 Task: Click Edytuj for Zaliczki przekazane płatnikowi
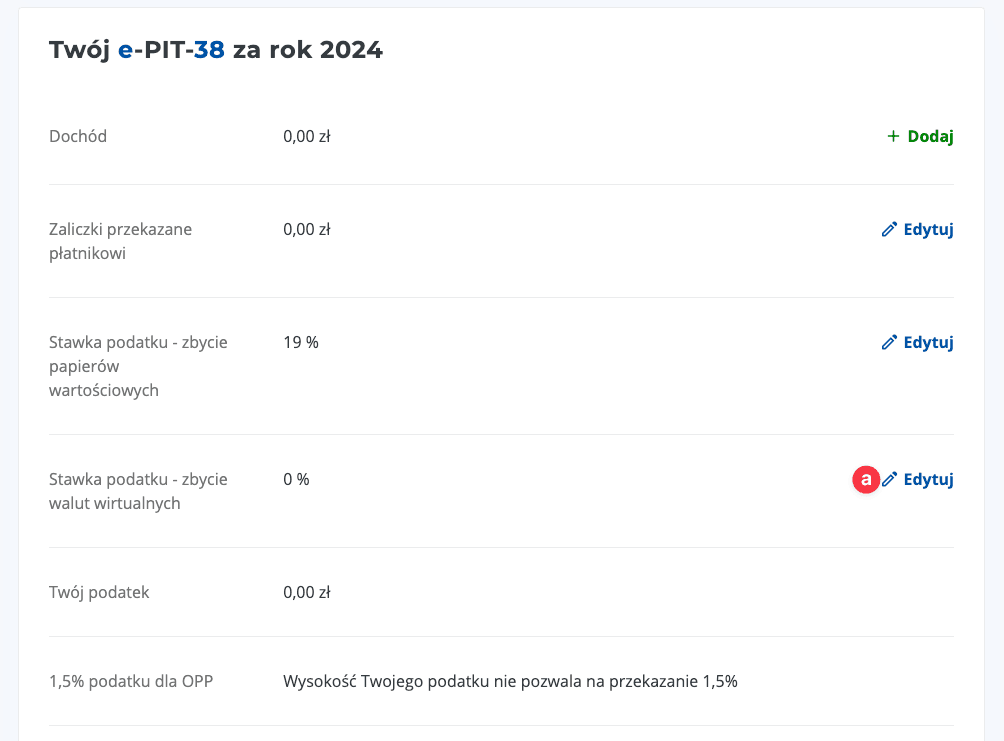tap(928, 229)
